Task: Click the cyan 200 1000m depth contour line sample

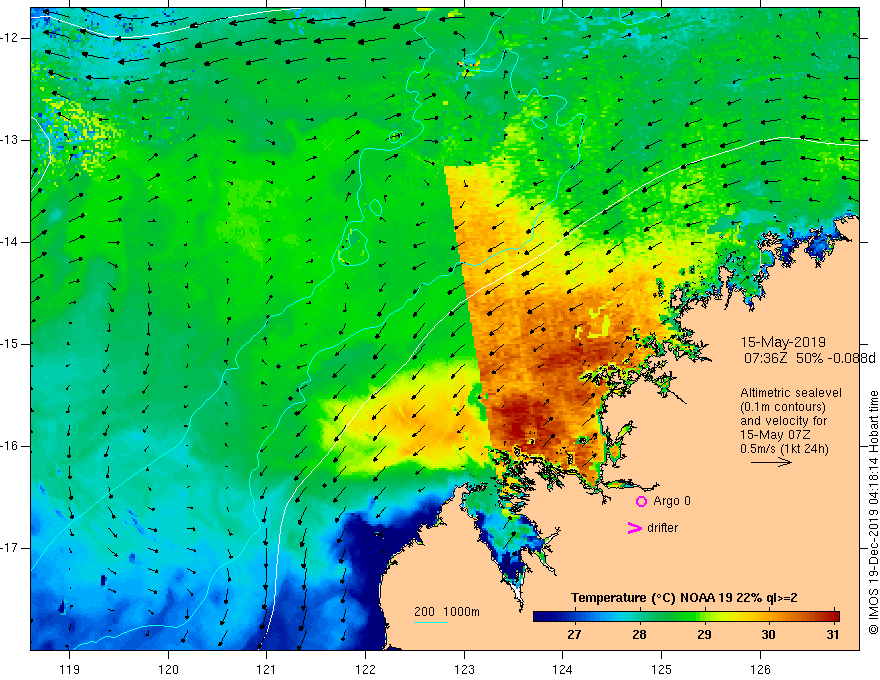Action: pyautogui.click(x=430, y=622)
